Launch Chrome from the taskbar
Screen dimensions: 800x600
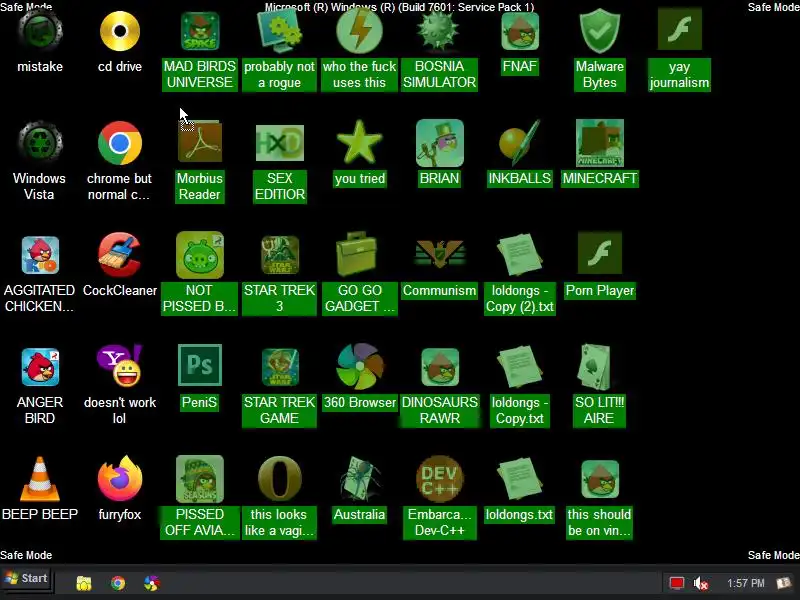(x=118, y=583)
